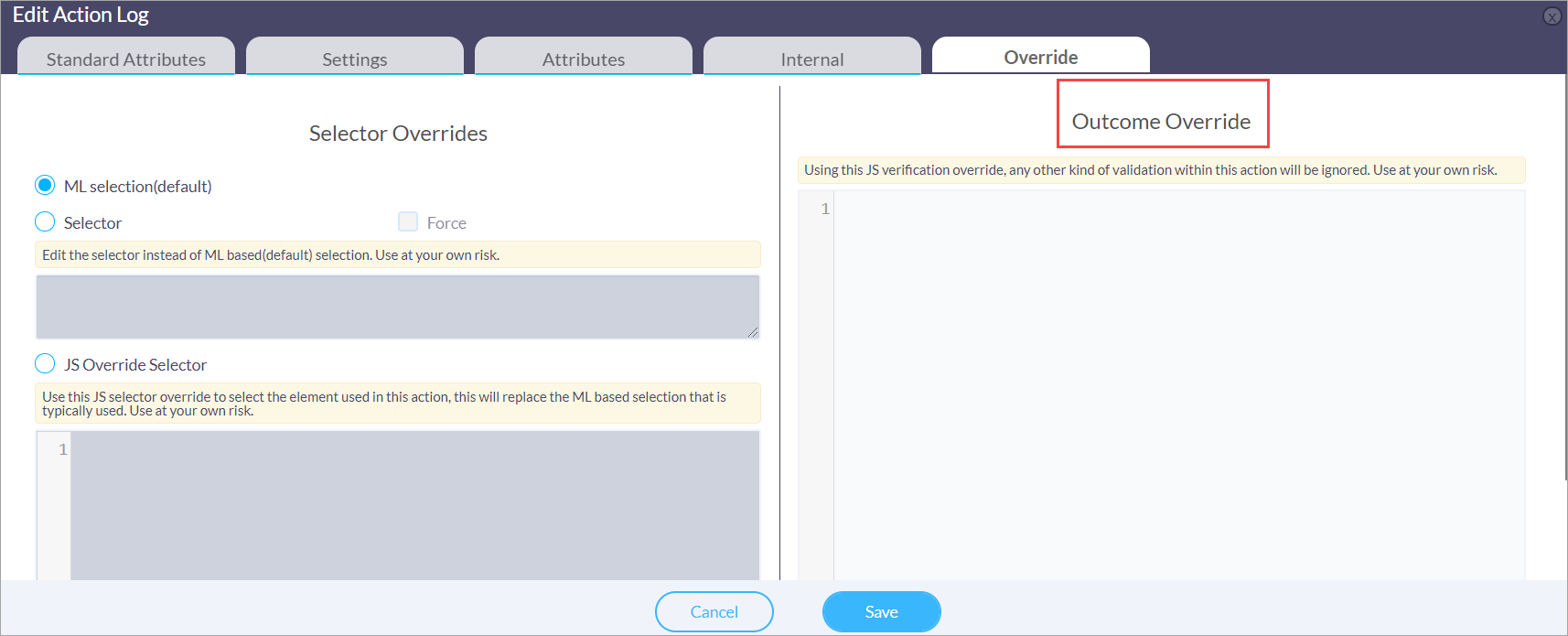The image size is (1568, 636).
Task: Click line number 1 in Outcome Override editor
Action: click(x=824, y=209)
